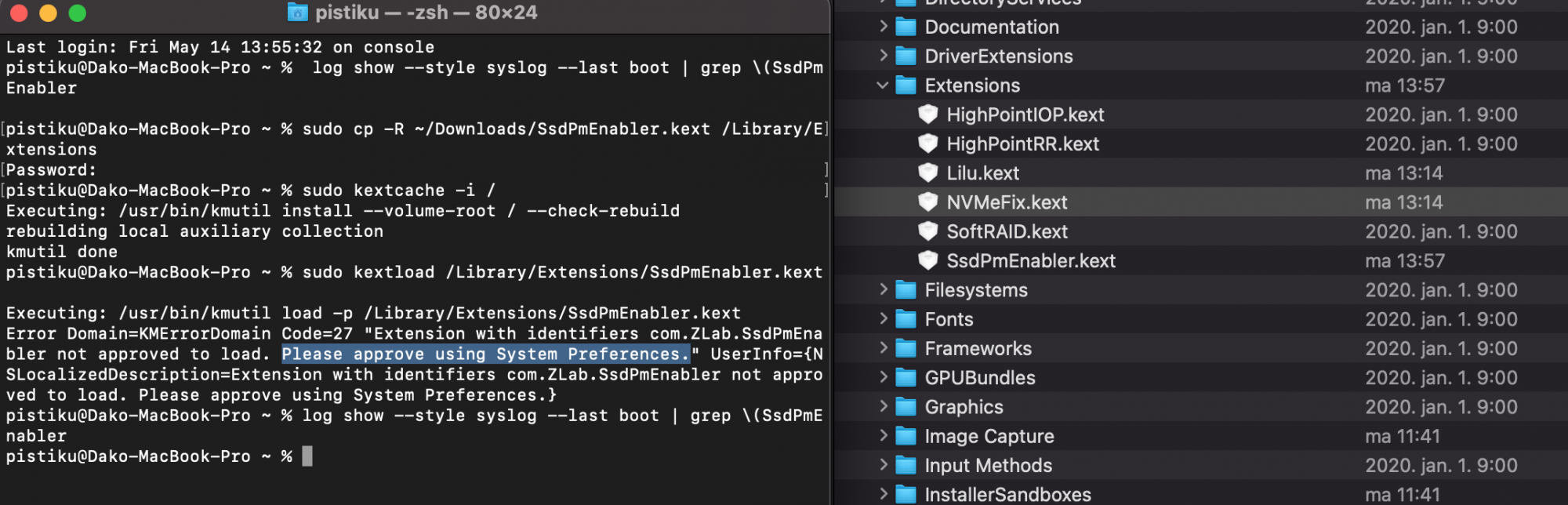The height and width of the screenshot is (505, 1568).
Task: Collapse the Extensions folder
Action: pos(883,85)
